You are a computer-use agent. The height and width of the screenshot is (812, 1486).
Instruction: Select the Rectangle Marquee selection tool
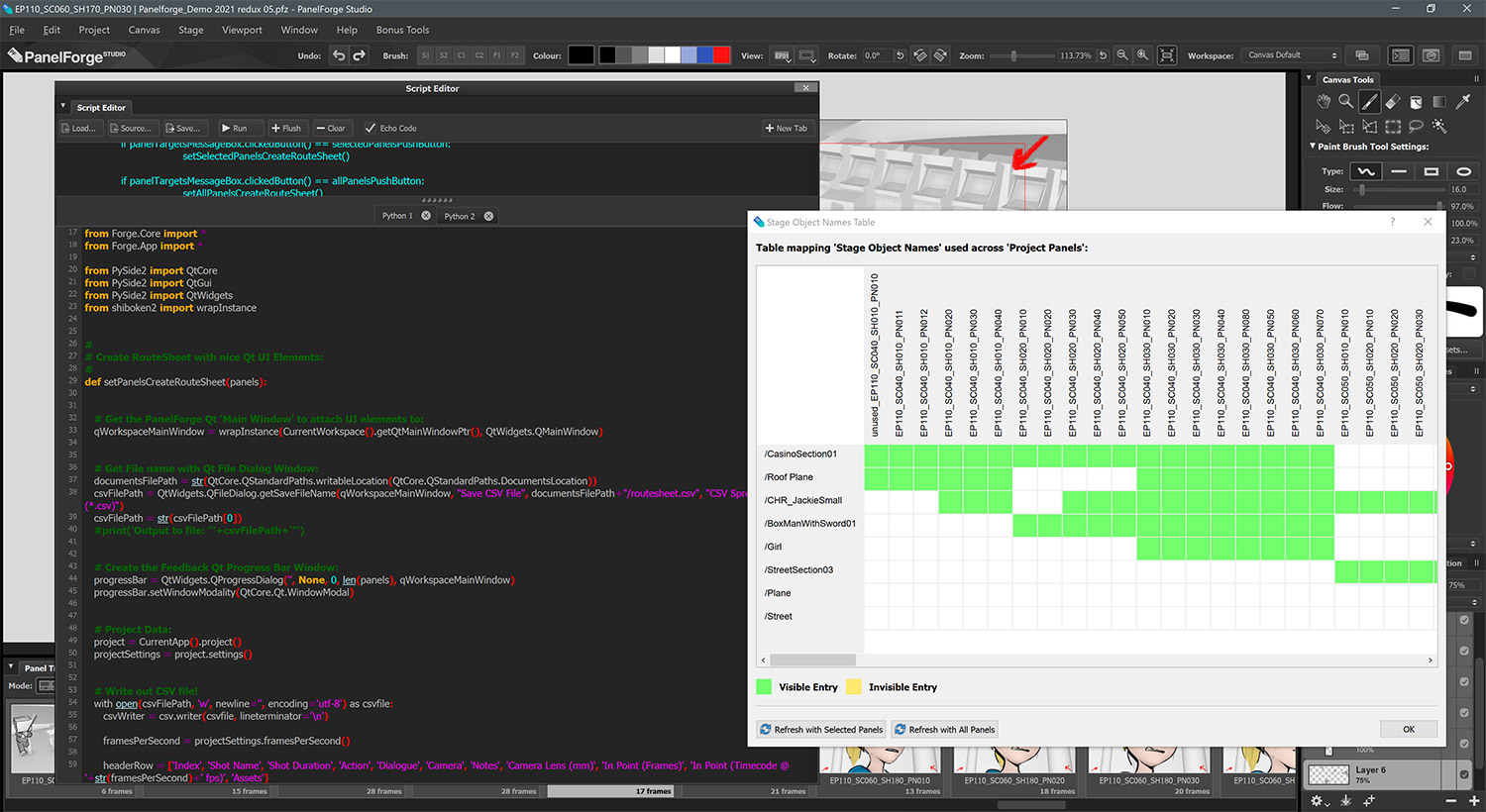click(1392, 126)
